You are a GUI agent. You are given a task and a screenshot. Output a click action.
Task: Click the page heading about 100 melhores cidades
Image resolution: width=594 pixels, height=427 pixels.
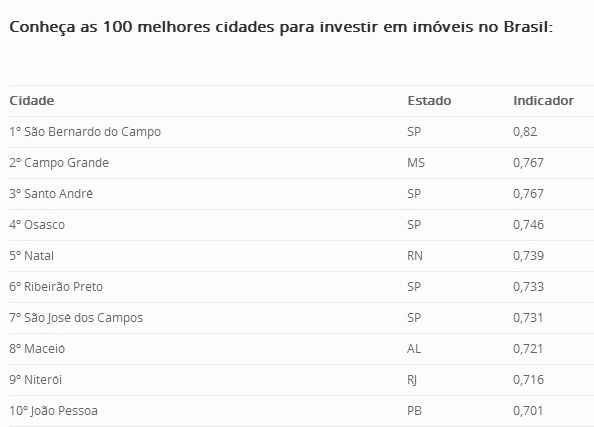coord(281,27)
